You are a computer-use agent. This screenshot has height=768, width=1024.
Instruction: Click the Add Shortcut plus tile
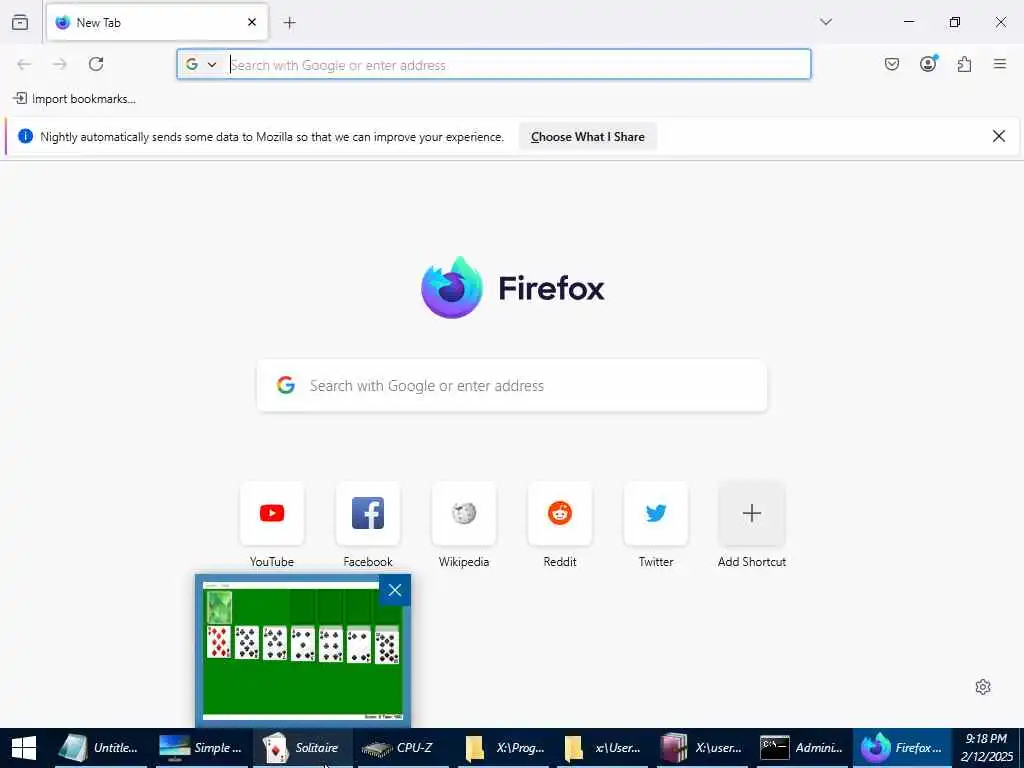(x=752, y=513)
